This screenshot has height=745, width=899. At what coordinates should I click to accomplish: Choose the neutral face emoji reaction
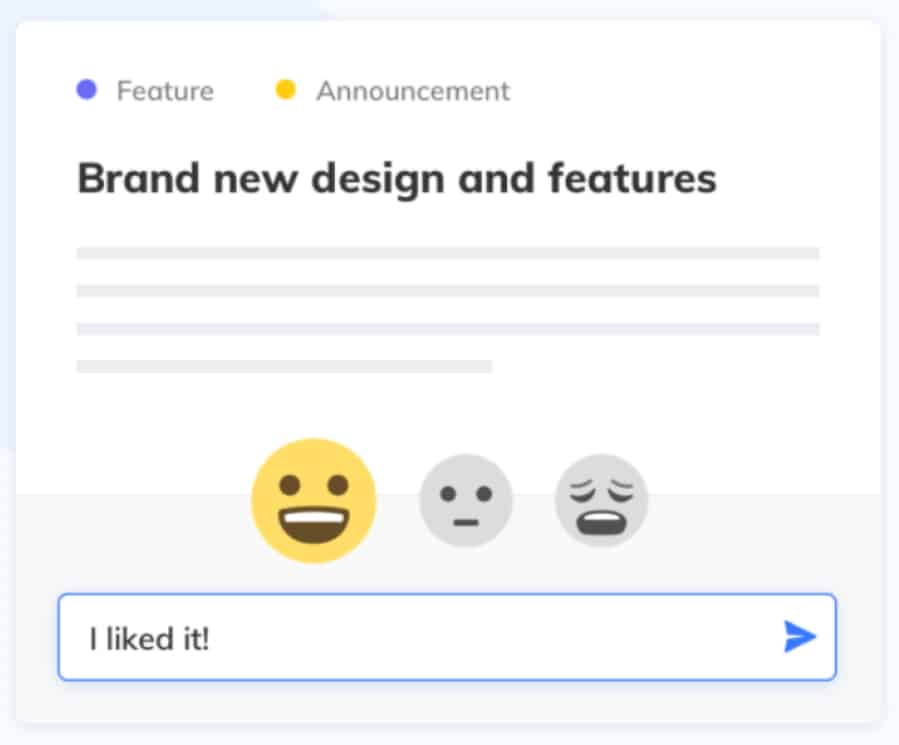point(466,500)
